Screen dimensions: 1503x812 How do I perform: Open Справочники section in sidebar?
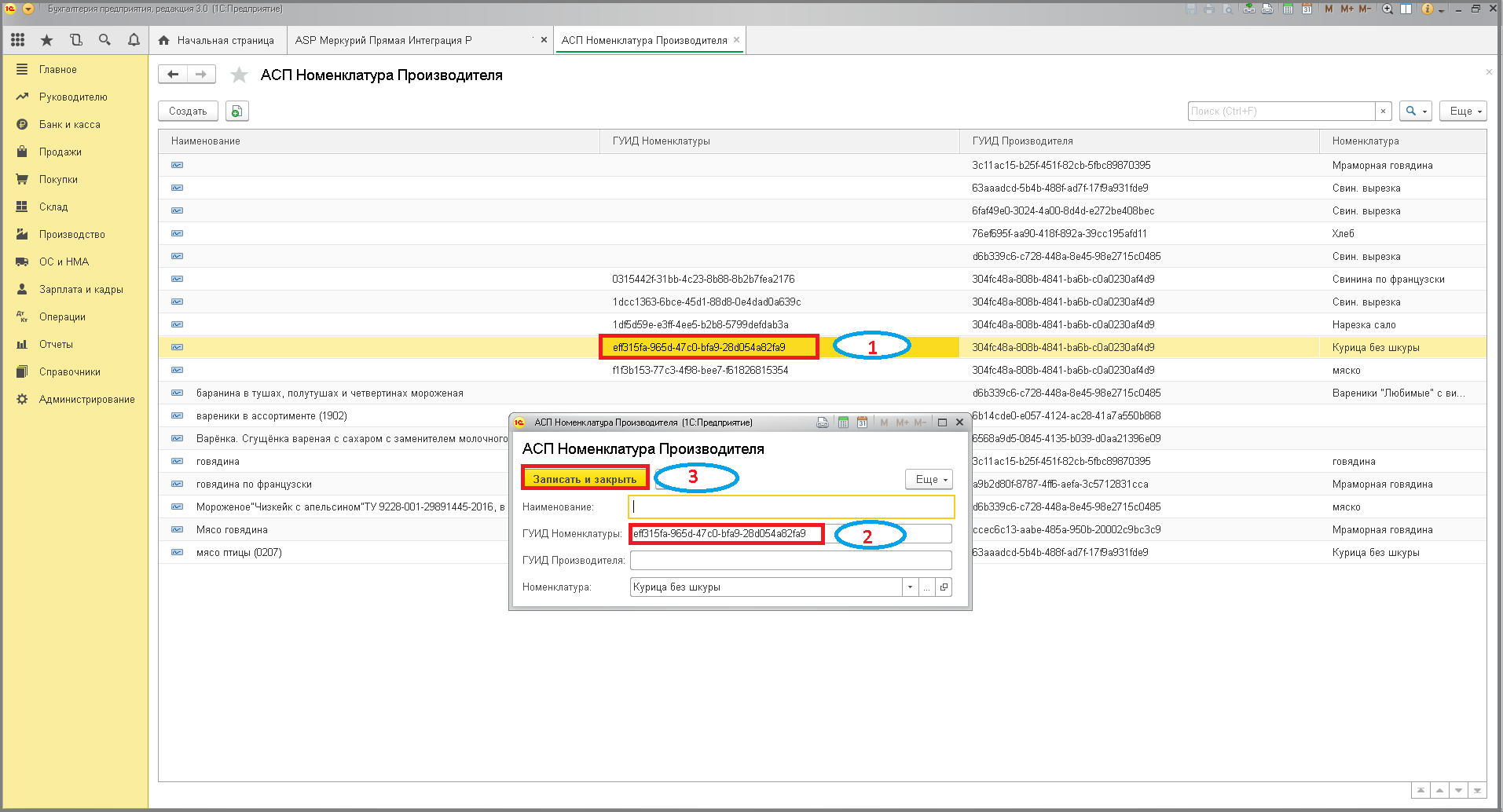click(70, 372)
